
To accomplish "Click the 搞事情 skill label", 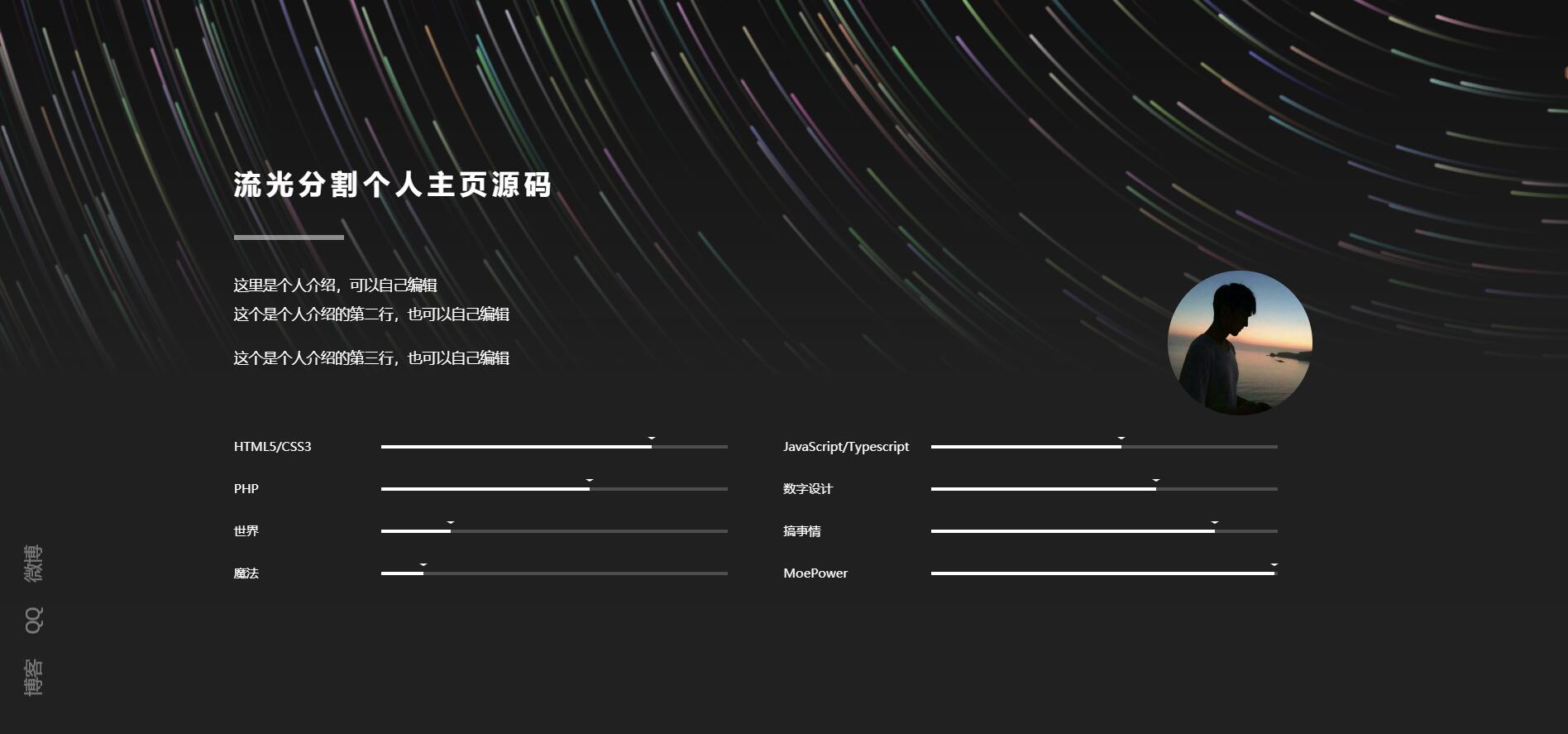I will tap(802, 531).
